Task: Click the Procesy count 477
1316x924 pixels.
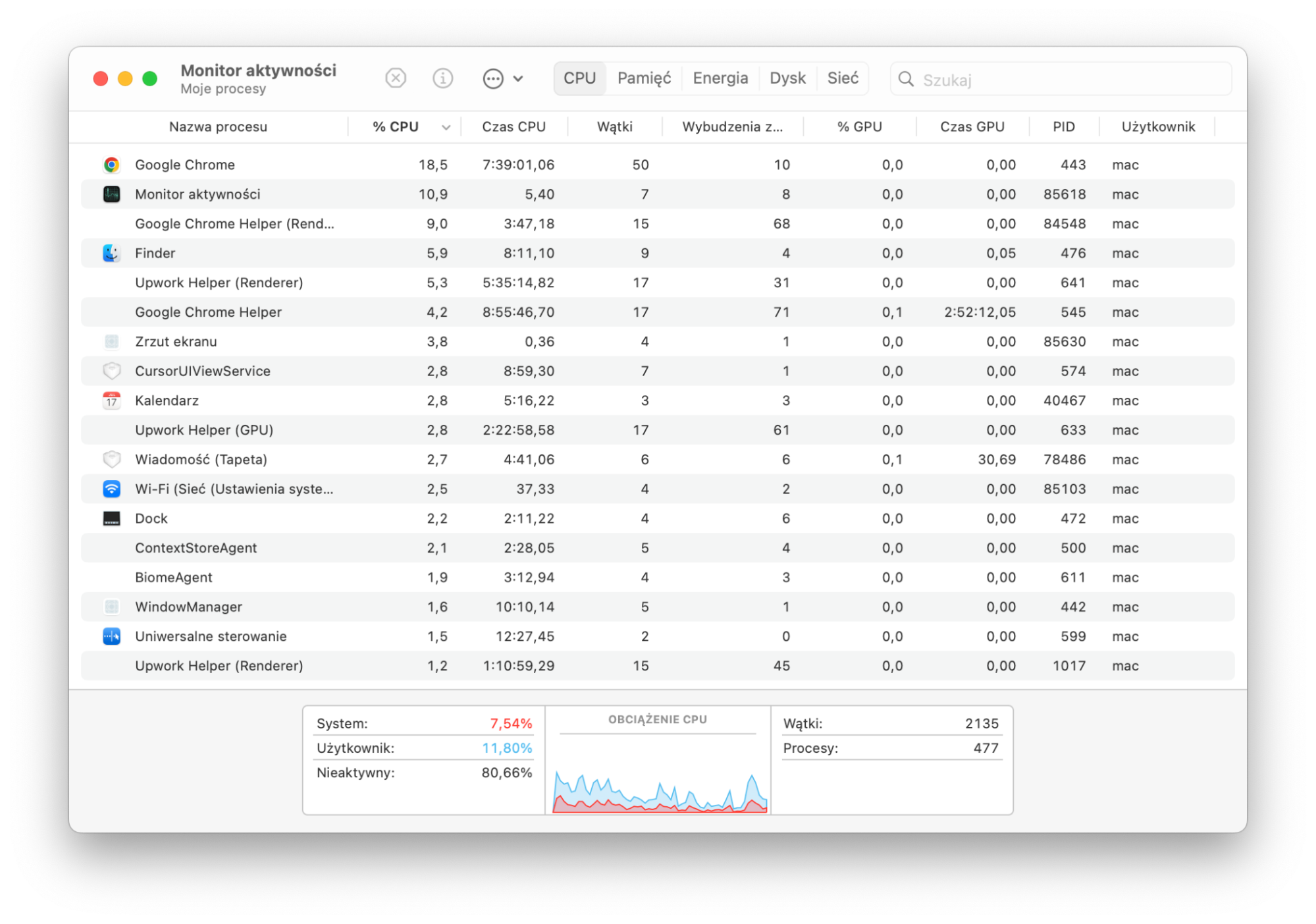Action: coord(986,748)
